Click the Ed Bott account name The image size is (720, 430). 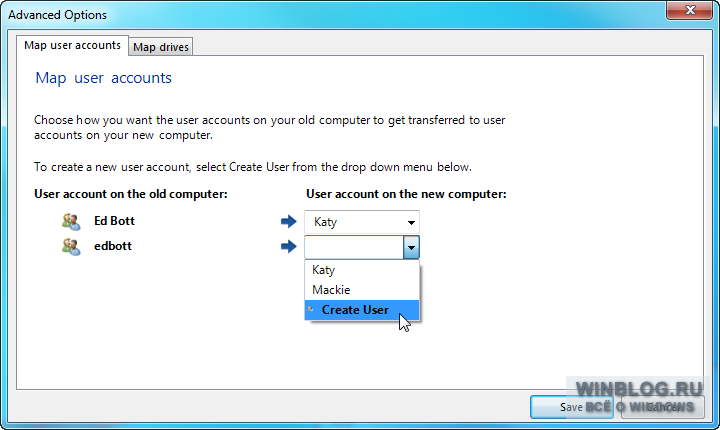point(114,221)
